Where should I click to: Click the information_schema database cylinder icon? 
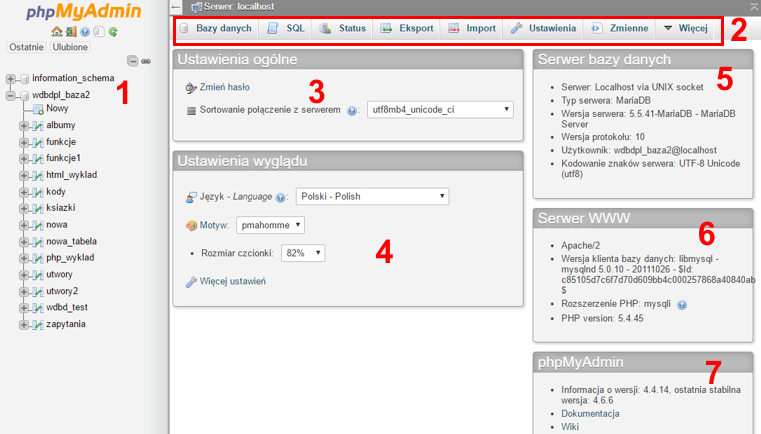point(25,79)
